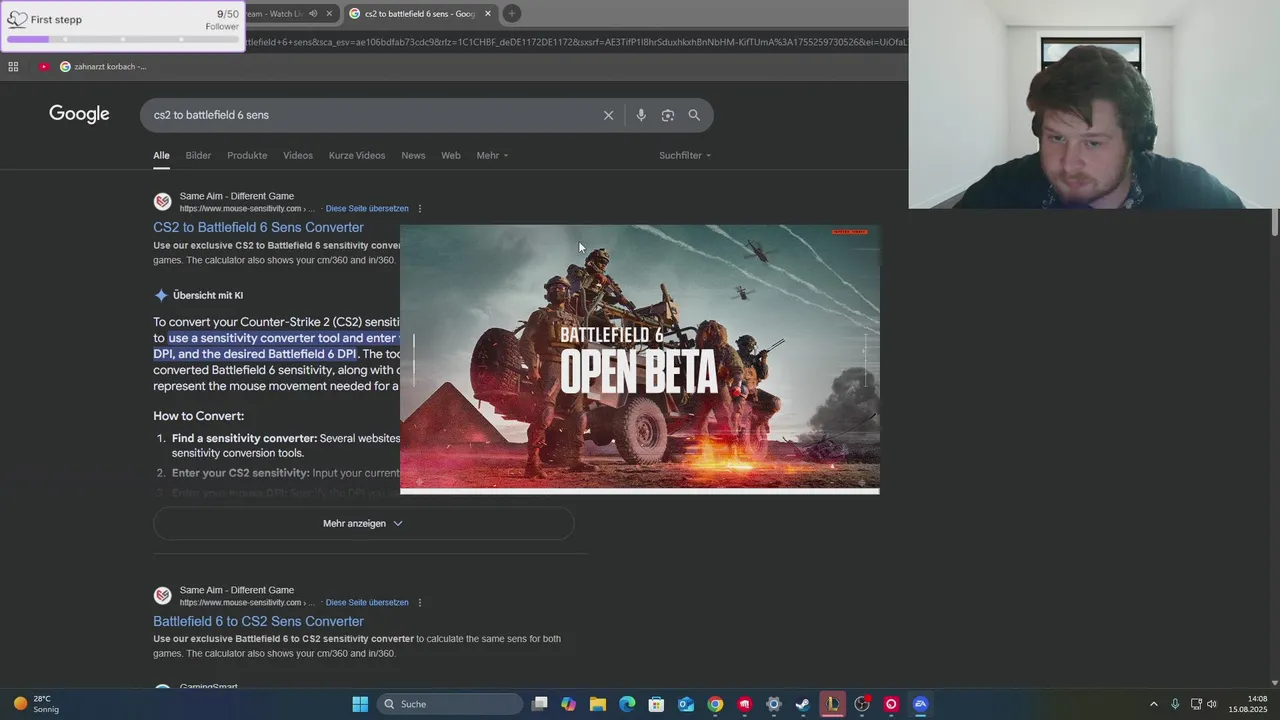This screenshot has height=720, width=1280.
Task: Expand AI overview with 'Mehr anzeigen'
Action: tap(363, 523)
